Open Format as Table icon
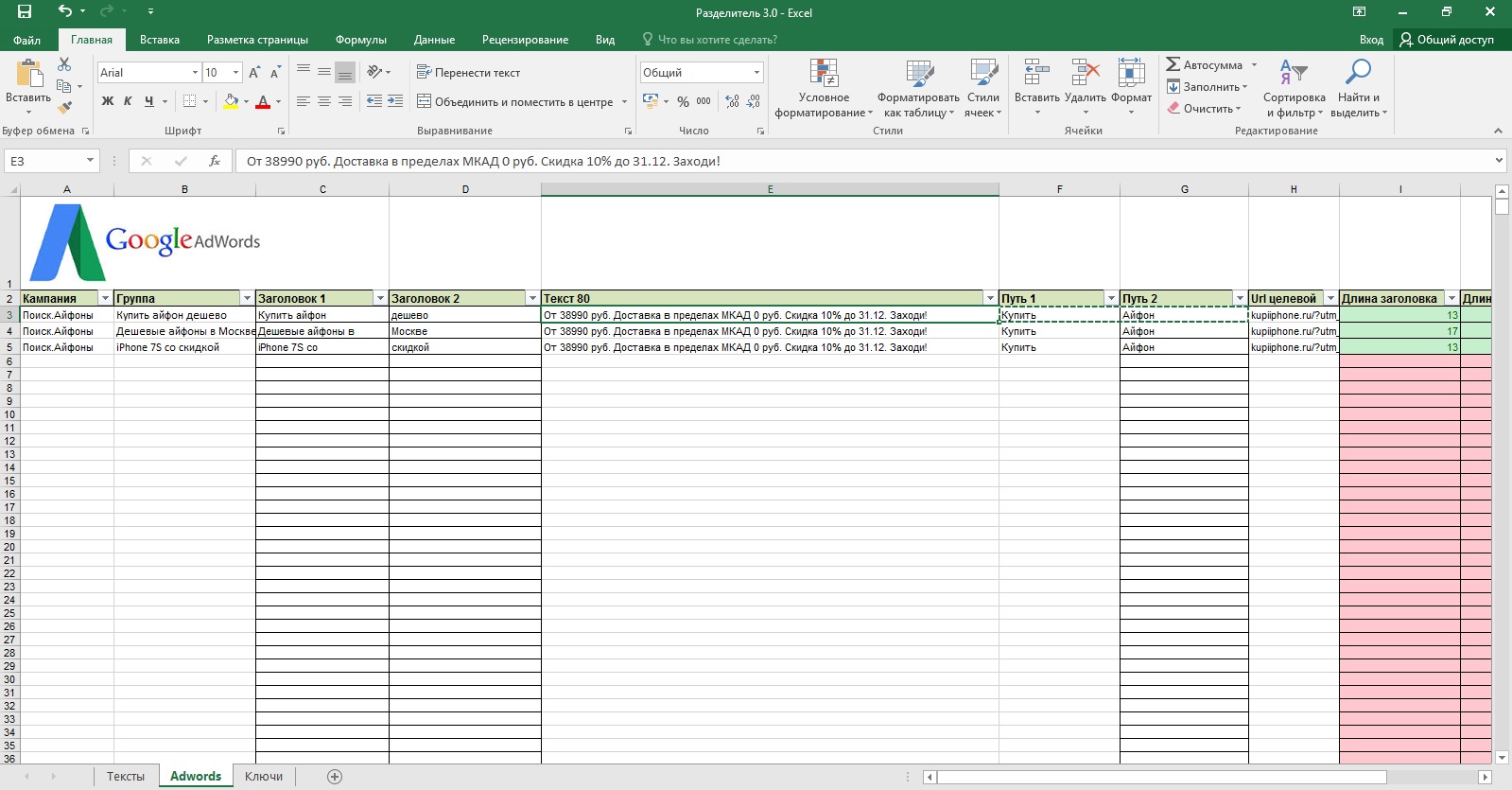 point(919,73)
